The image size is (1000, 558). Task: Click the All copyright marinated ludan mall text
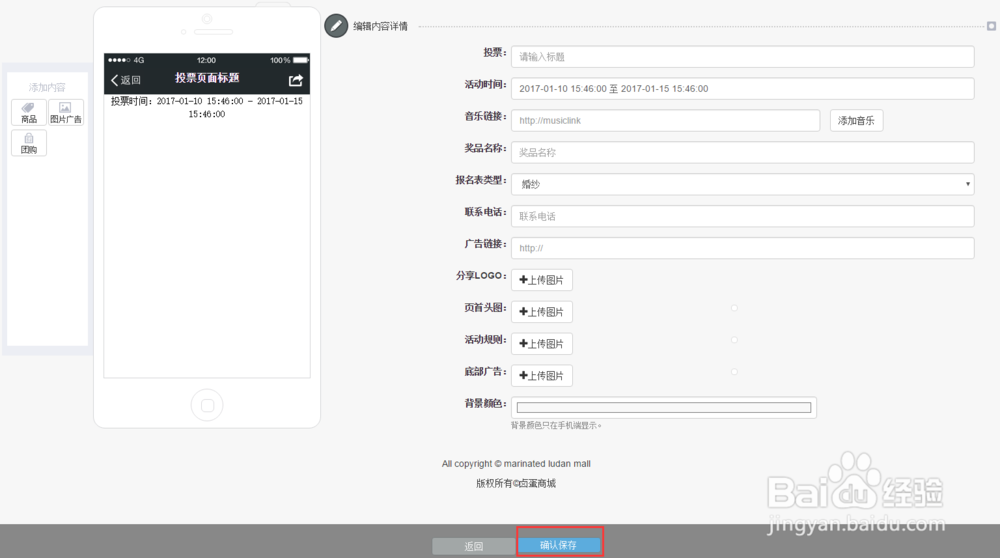coord(516,464)
